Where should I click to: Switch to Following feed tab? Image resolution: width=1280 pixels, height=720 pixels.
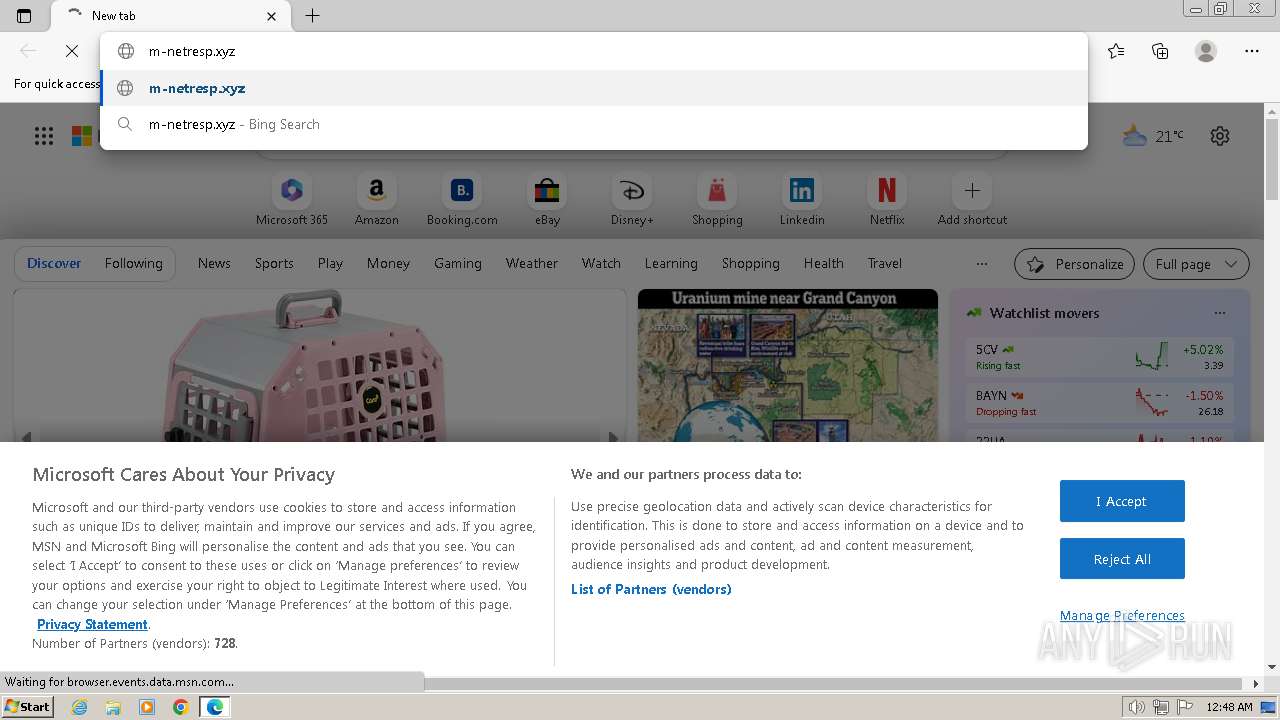pos(133,263)
